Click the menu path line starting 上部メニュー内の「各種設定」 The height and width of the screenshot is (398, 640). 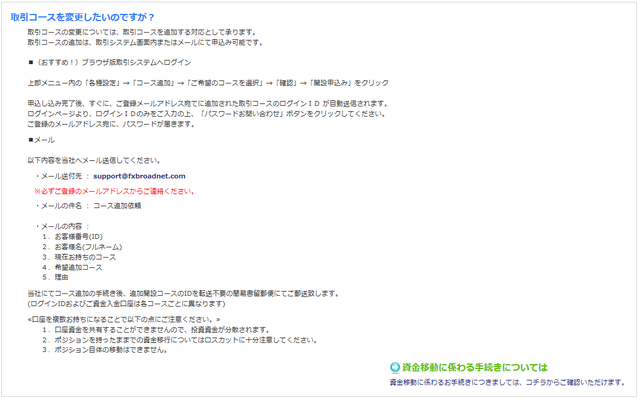(208, 83)
